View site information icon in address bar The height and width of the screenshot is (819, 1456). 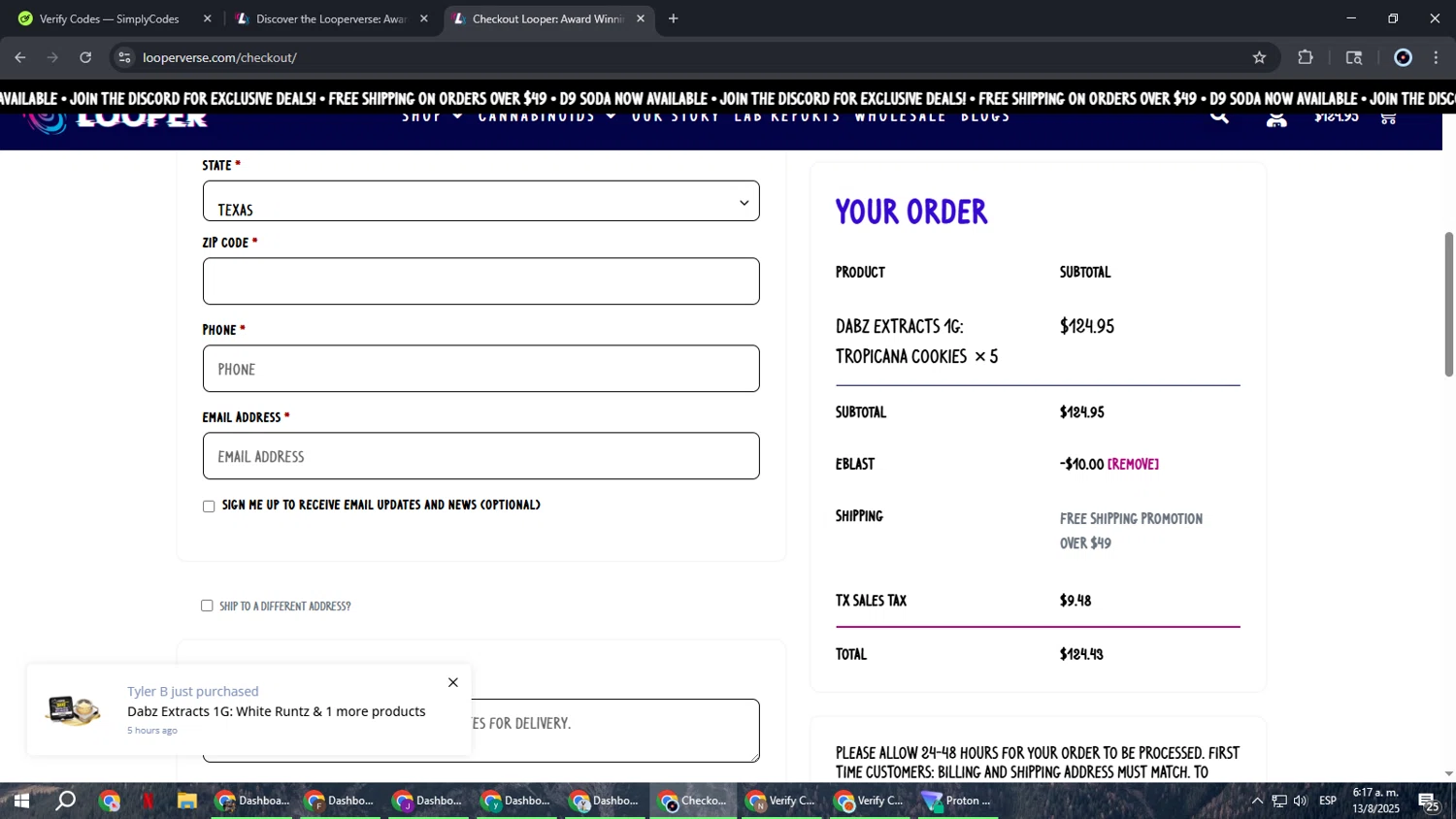[x=124, y=57]
